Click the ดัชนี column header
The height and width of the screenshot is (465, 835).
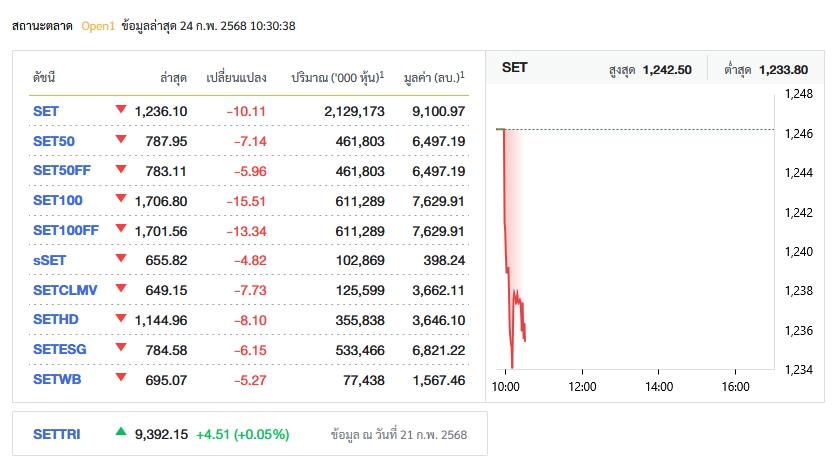pyautogui.click(x=44, y=78)
